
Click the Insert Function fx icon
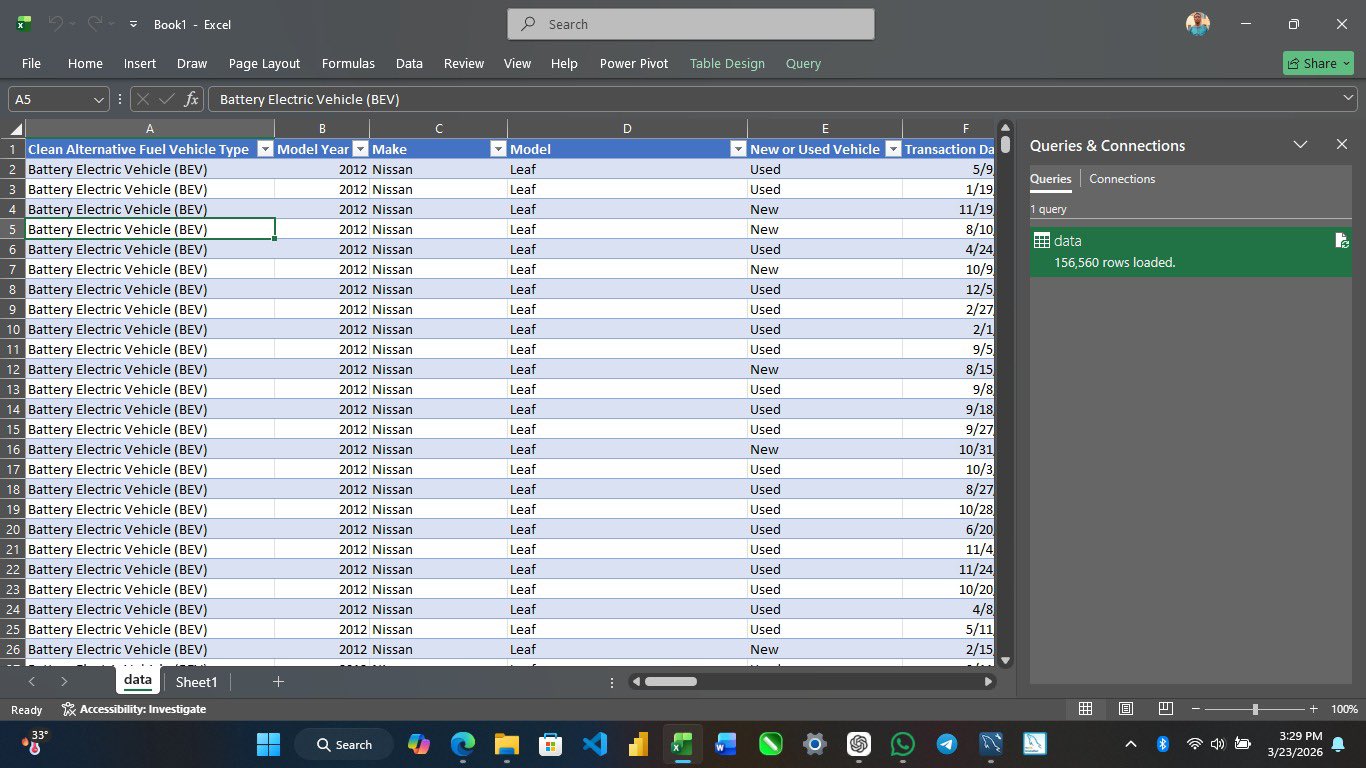click(x=191, y=99)
